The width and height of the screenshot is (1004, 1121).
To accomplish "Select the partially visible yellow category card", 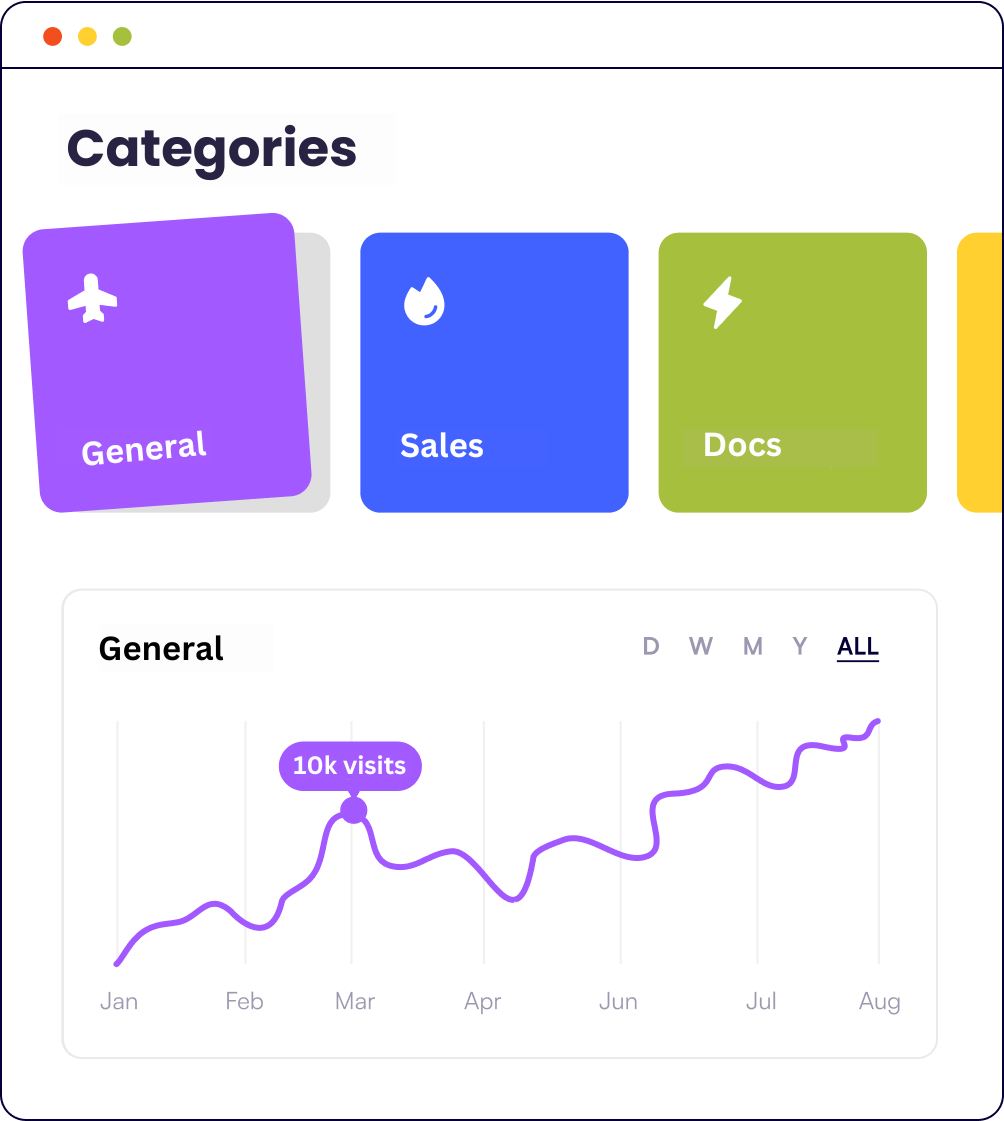I will [x=982, y=372].
